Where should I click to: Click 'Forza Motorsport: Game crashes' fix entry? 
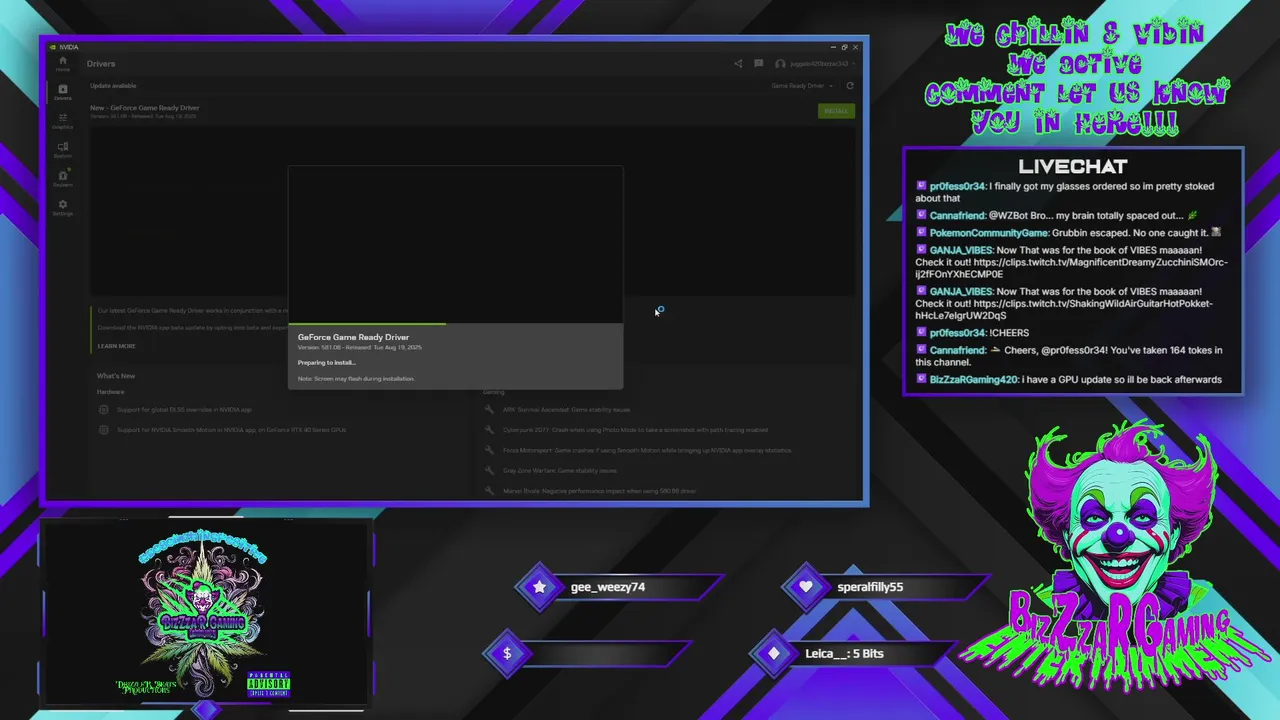(647, 450)
